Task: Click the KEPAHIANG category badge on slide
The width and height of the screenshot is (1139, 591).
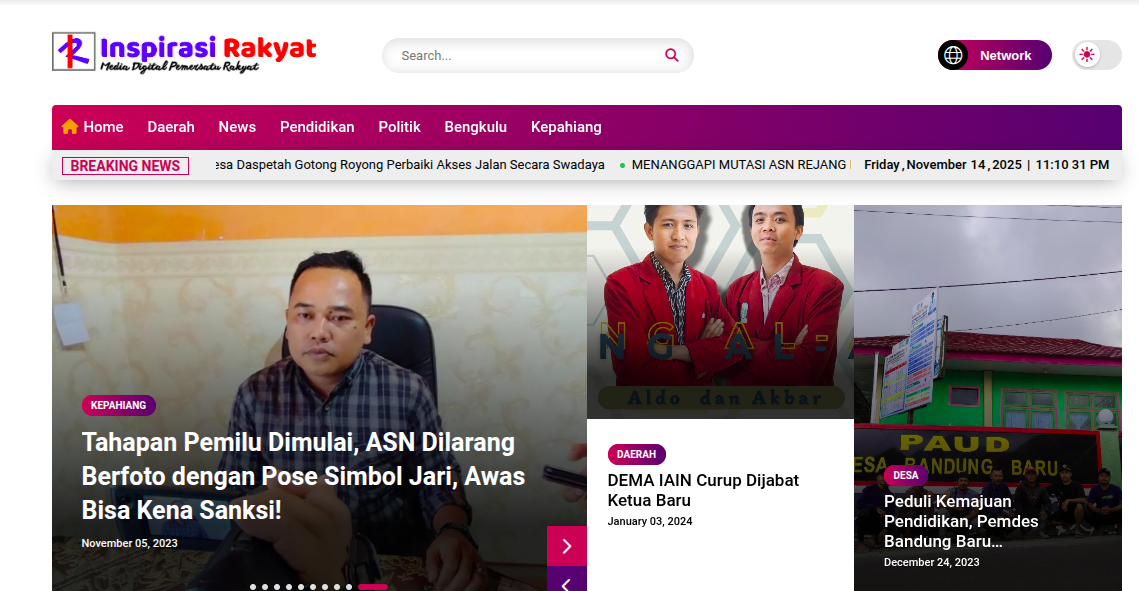Action: [x=118, y=405]
